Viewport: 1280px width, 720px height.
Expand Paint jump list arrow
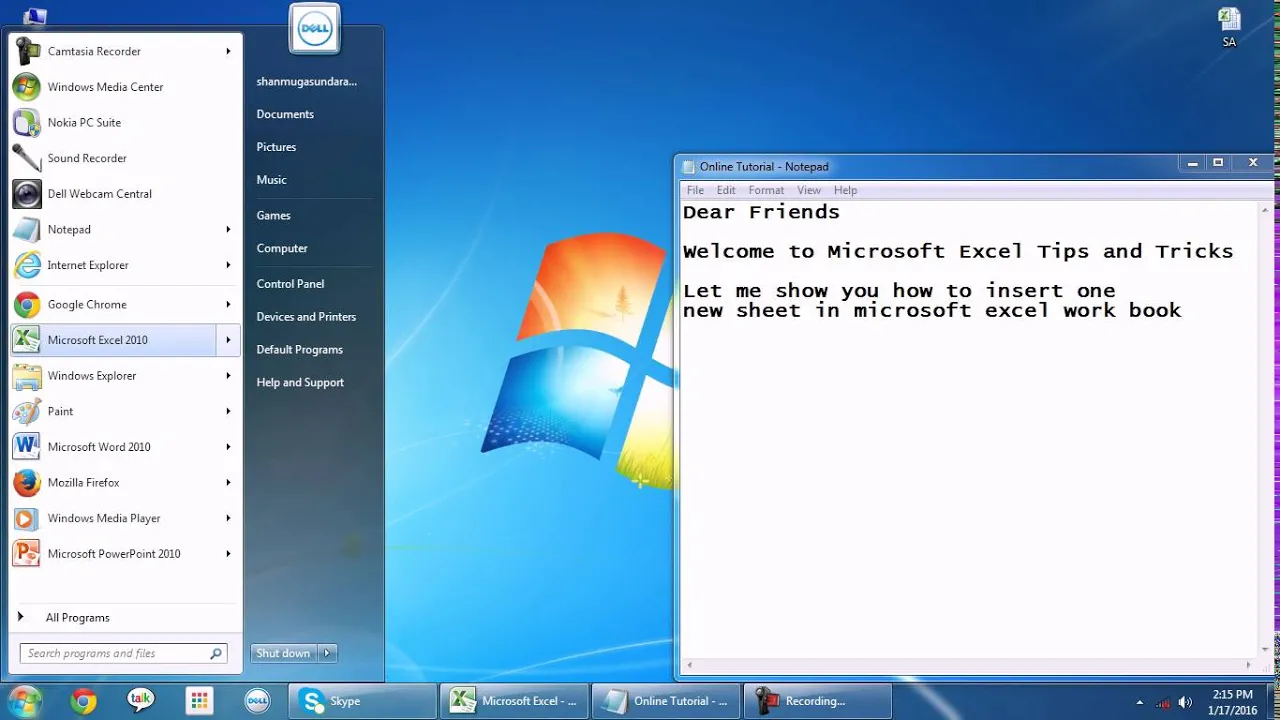[228, 411]
